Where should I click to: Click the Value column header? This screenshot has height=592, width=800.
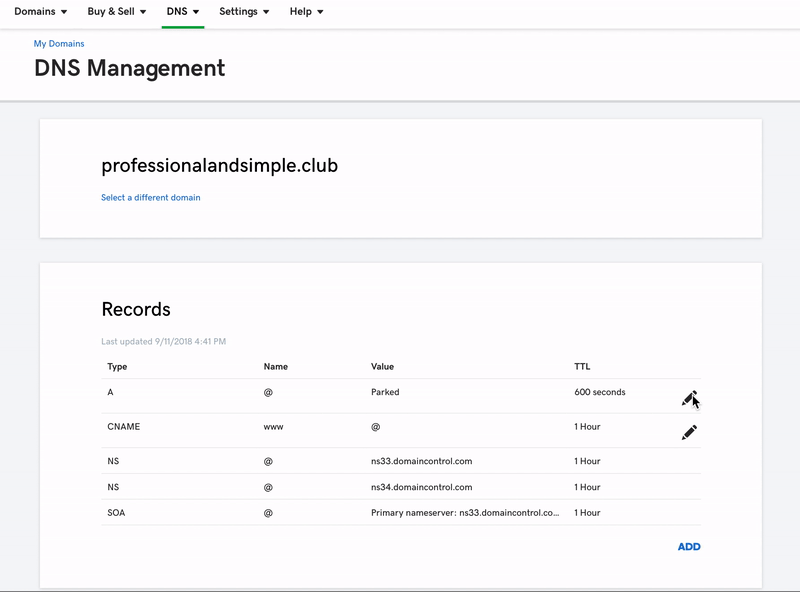(382, 366)
